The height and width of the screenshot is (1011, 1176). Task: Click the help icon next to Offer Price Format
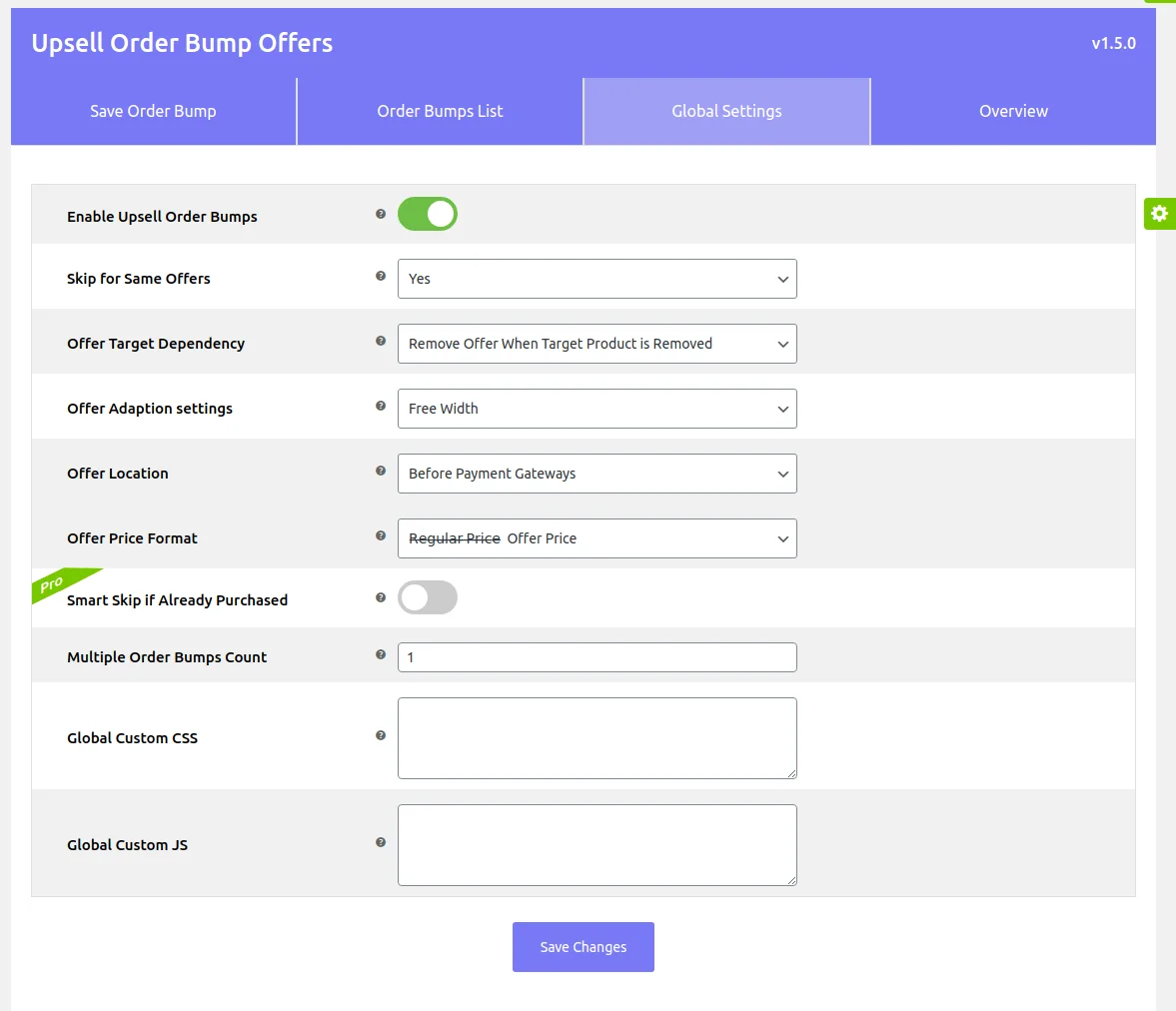(381, 533)
